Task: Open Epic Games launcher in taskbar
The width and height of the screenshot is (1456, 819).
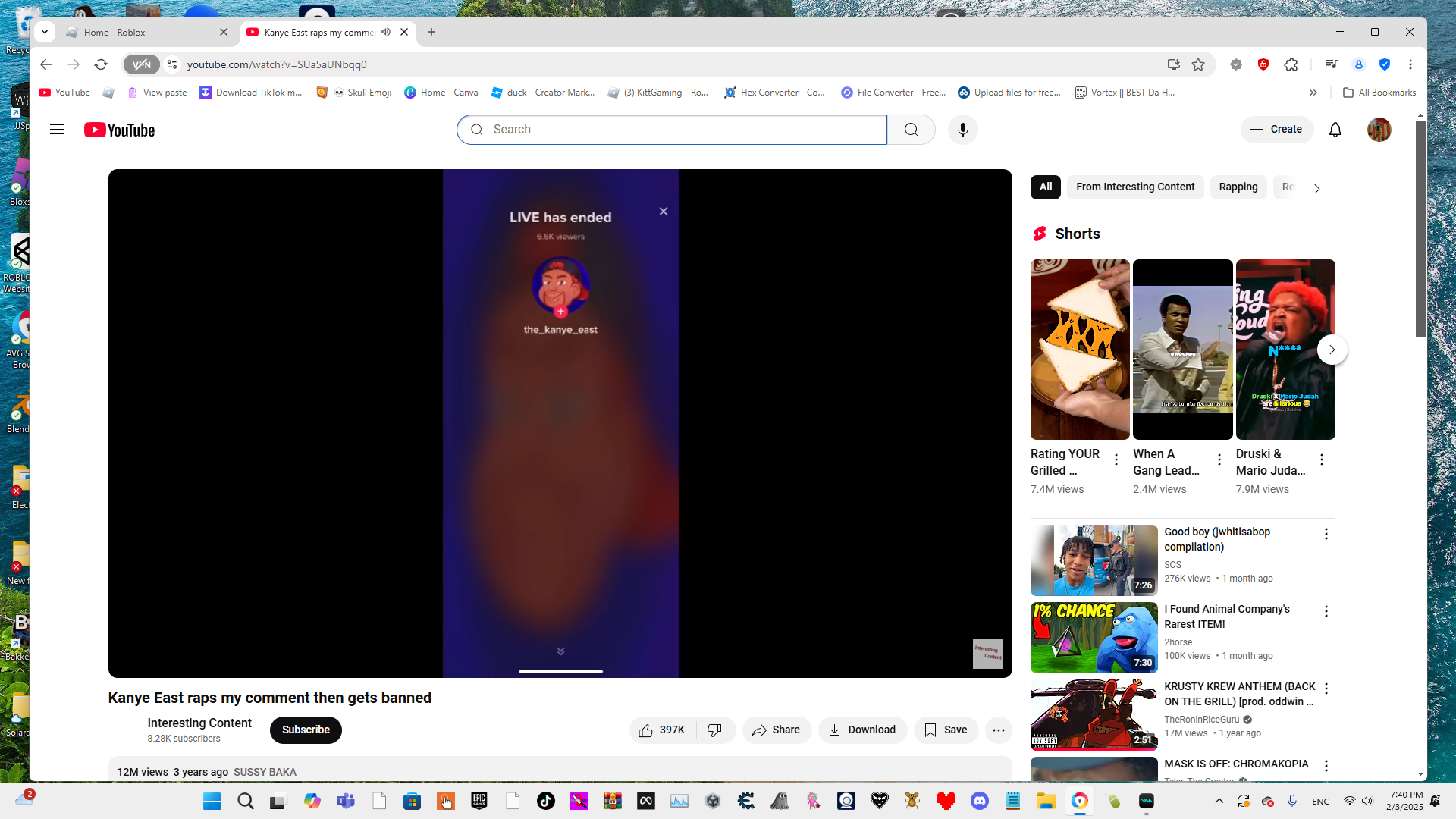Action: tap(479, 801)
